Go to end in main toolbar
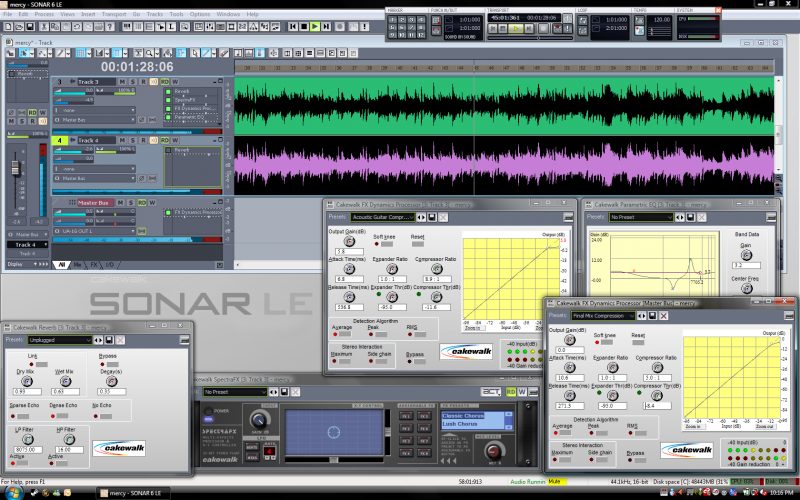Image resolution: width=800 pixels, height=500 pixels. coord(326,27)
